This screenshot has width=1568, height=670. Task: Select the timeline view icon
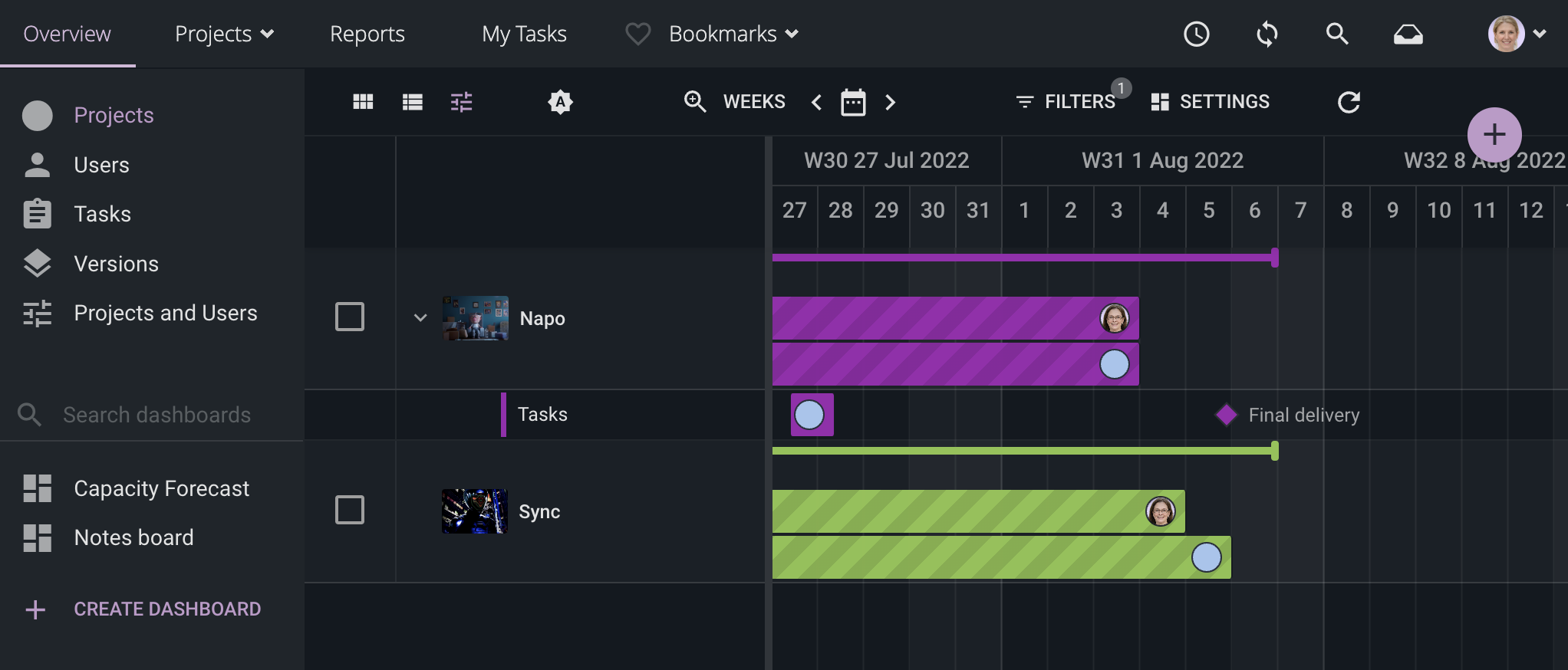click(x=461, y=102)
